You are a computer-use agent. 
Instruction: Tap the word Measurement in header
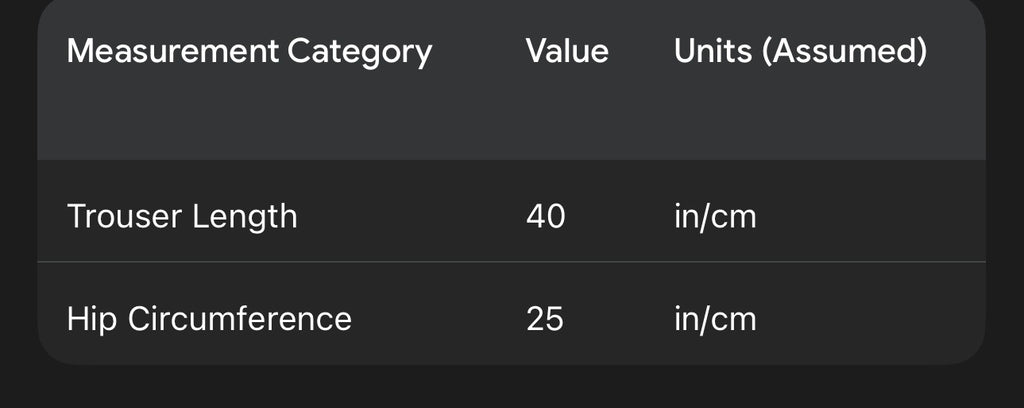172,51
